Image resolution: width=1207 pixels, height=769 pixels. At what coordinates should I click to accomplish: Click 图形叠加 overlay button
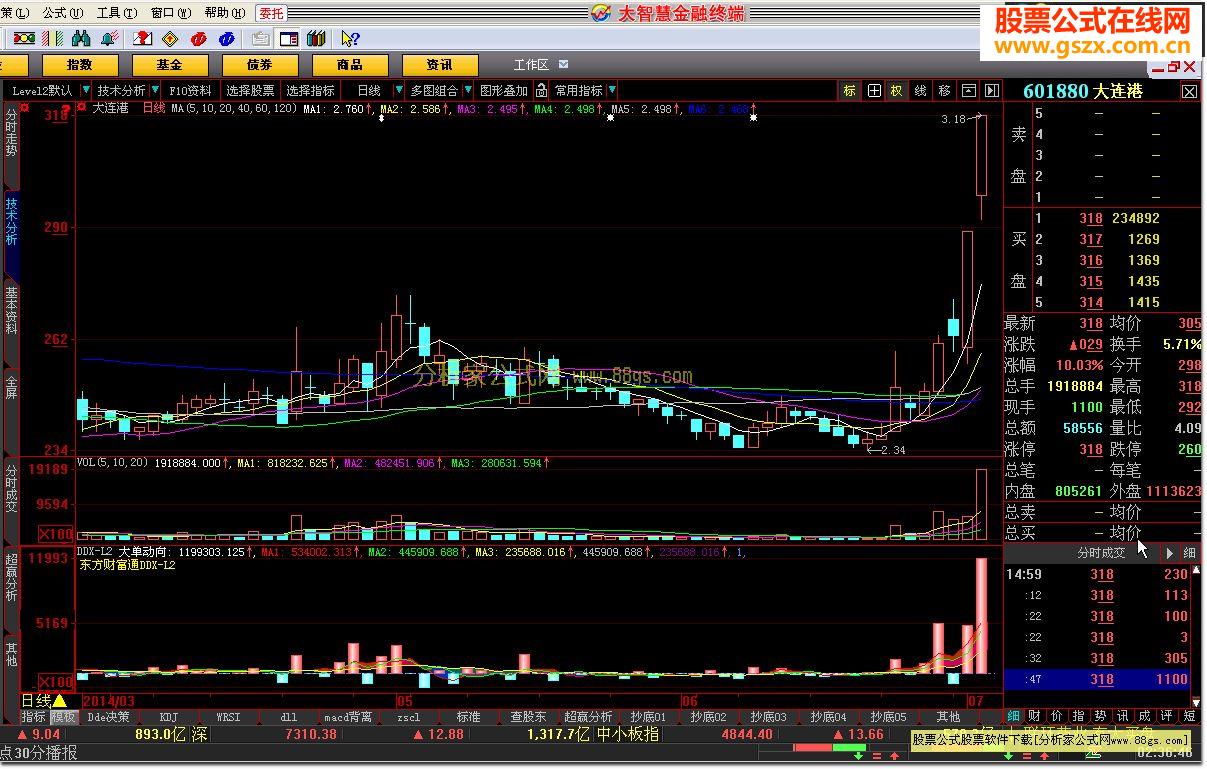(504, 91)
